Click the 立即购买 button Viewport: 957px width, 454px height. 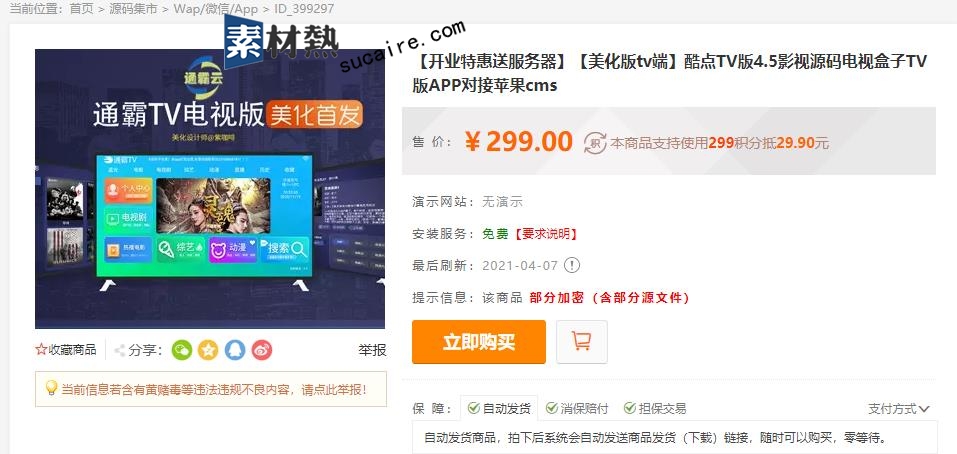478,342
